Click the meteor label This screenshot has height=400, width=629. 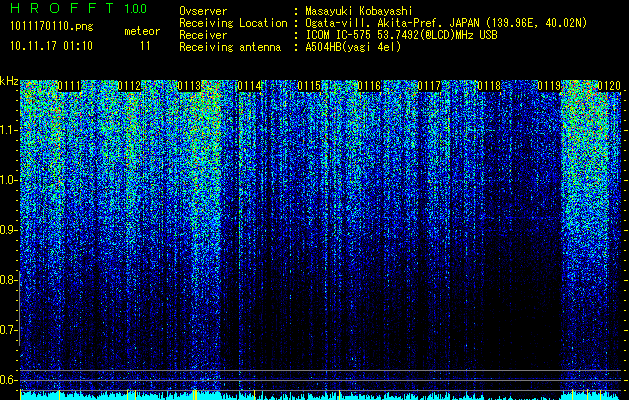(142, 31)
